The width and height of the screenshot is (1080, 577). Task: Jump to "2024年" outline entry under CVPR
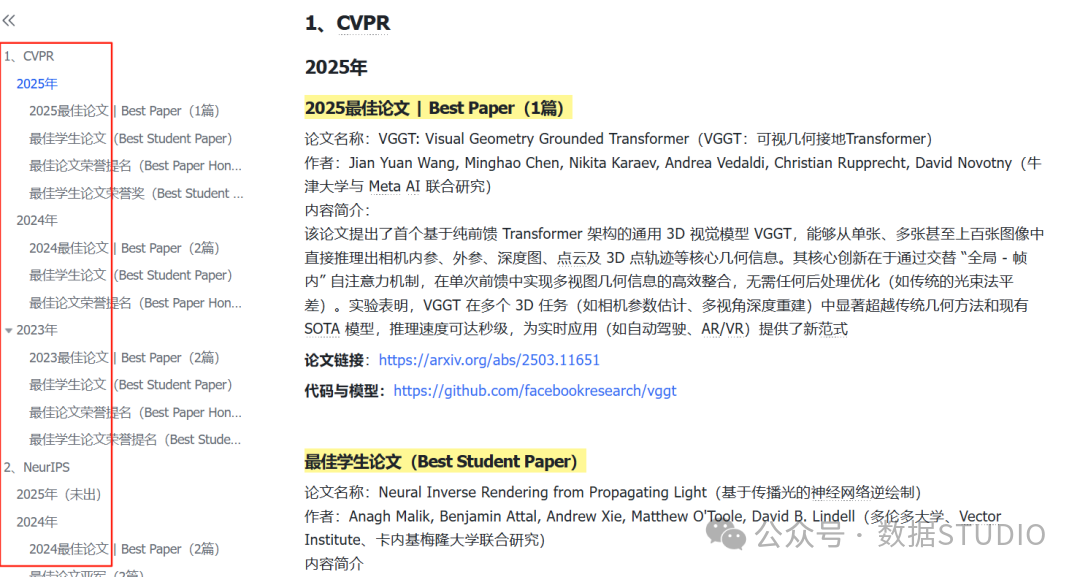click(x=37, y=220)
